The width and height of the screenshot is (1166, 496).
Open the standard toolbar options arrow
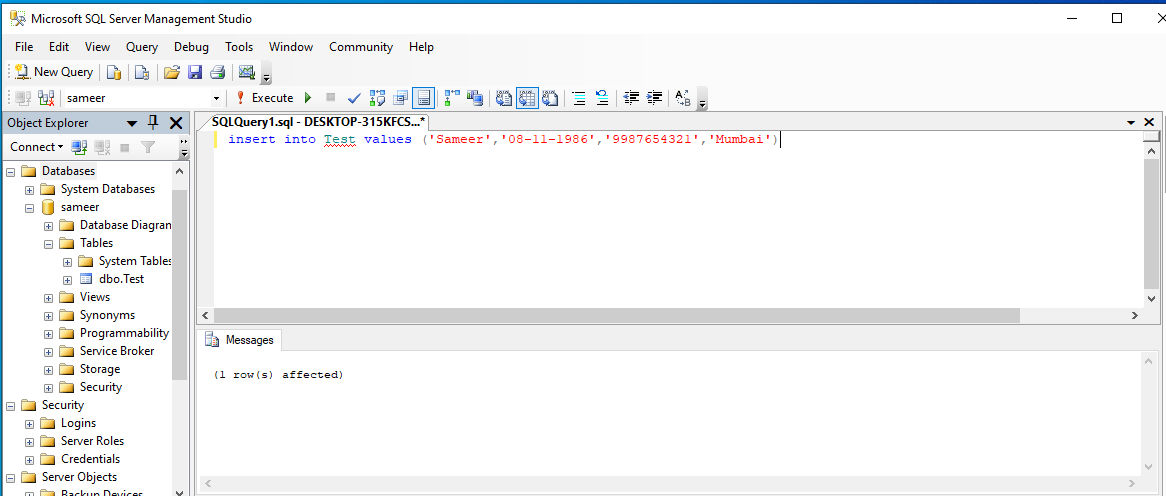(266, 74)
